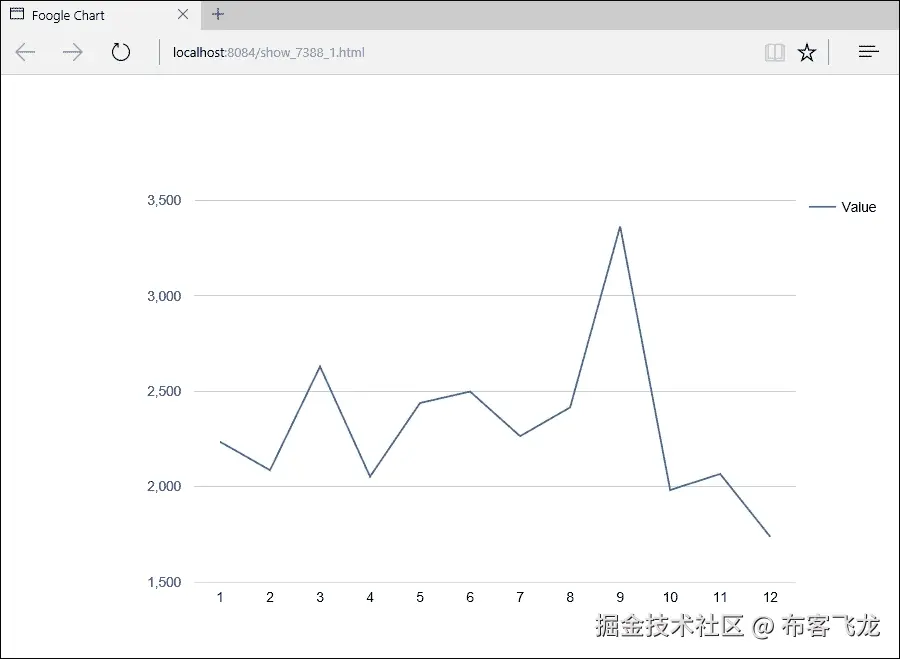Click x-axis label 7

(x=520, y=598)
